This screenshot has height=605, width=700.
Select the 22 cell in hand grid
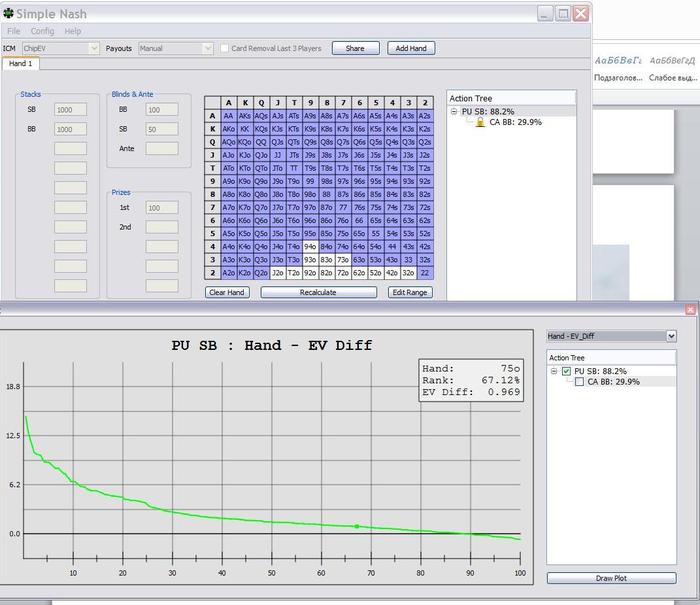click(425, 272)
